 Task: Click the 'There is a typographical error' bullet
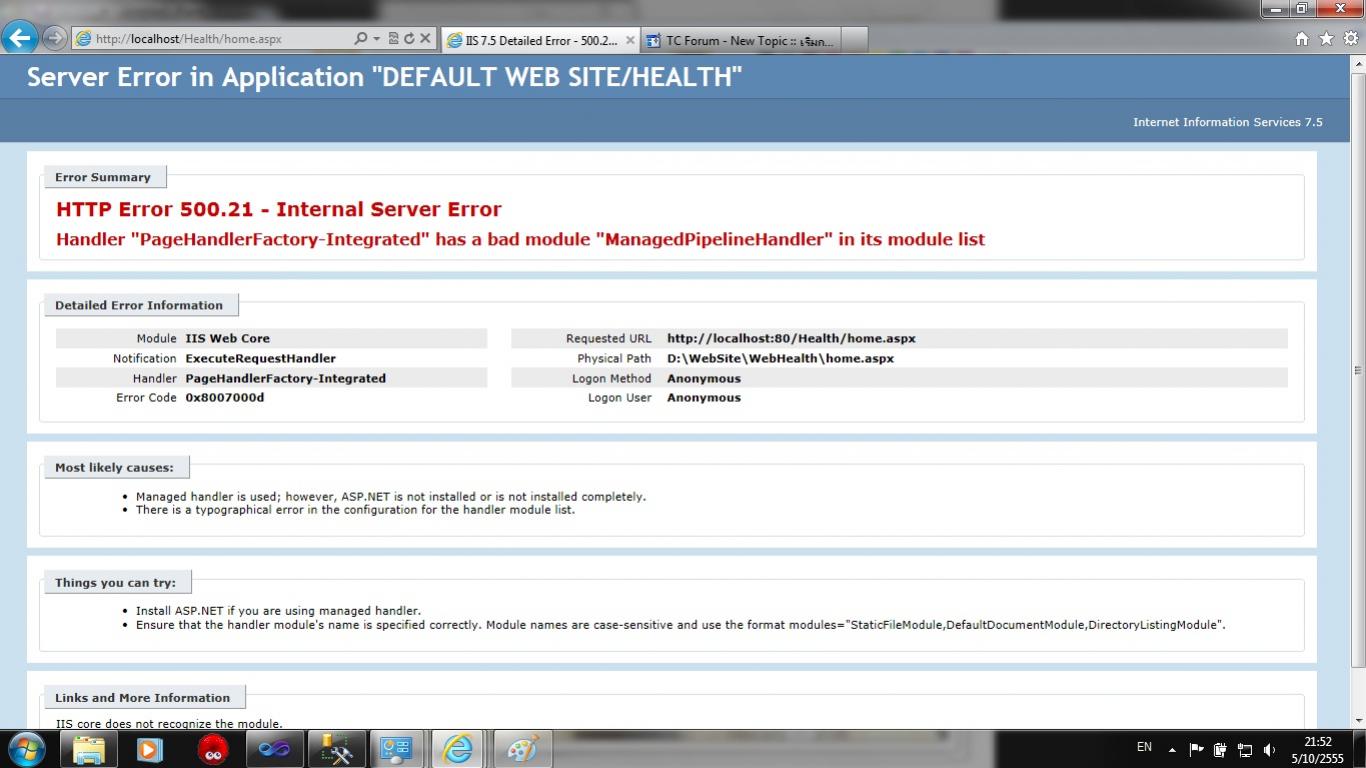[355, 509]
